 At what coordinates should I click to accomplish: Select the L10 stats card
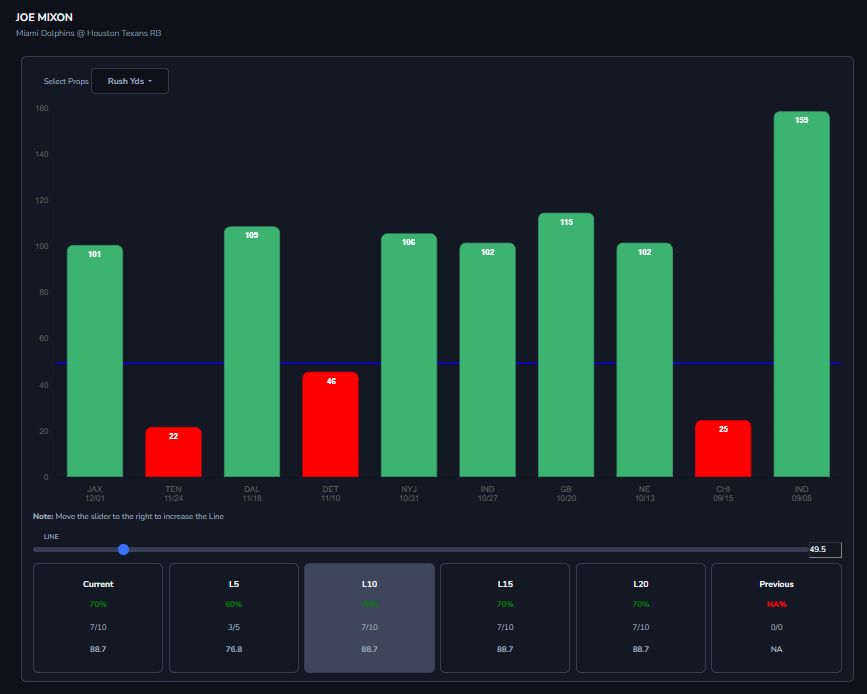click(x=369, y=618)
